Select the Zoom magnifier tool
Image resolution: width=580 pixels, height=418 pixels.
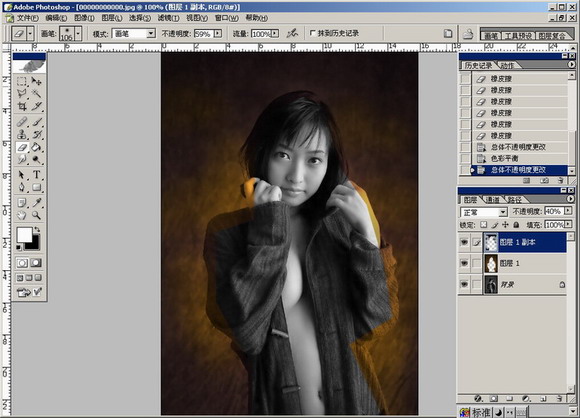(x=36, y=215)
